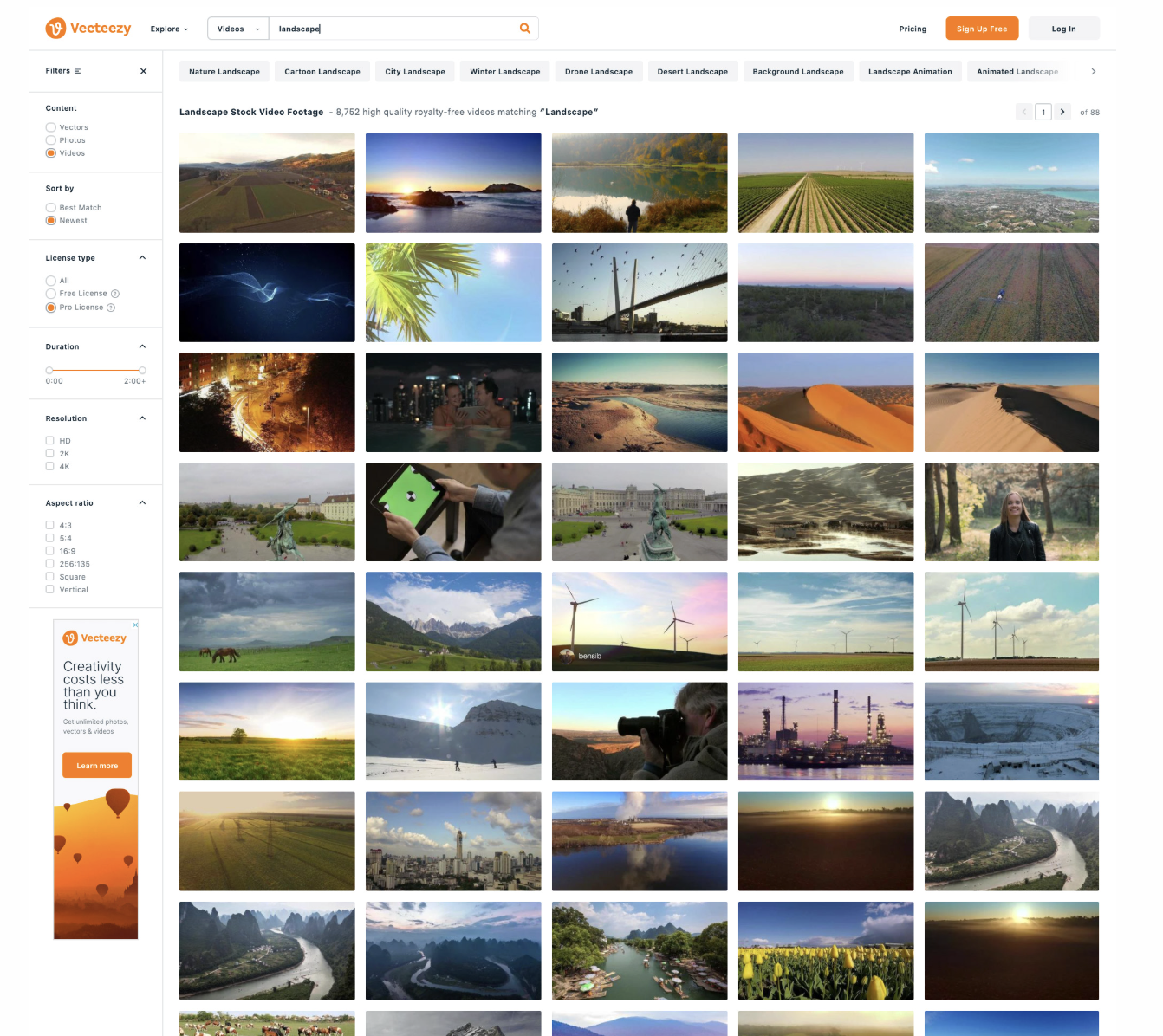
Task: Click the Filters list icon
Action: click(78, 71)
